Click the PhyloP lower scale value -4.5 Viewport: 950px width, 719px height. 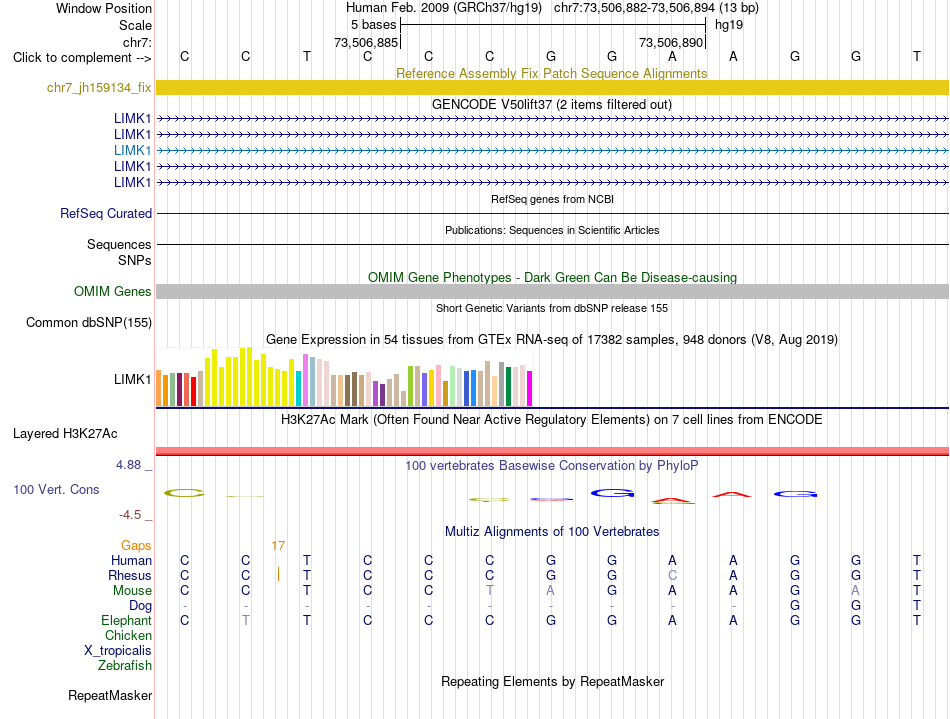pos(130,515)
